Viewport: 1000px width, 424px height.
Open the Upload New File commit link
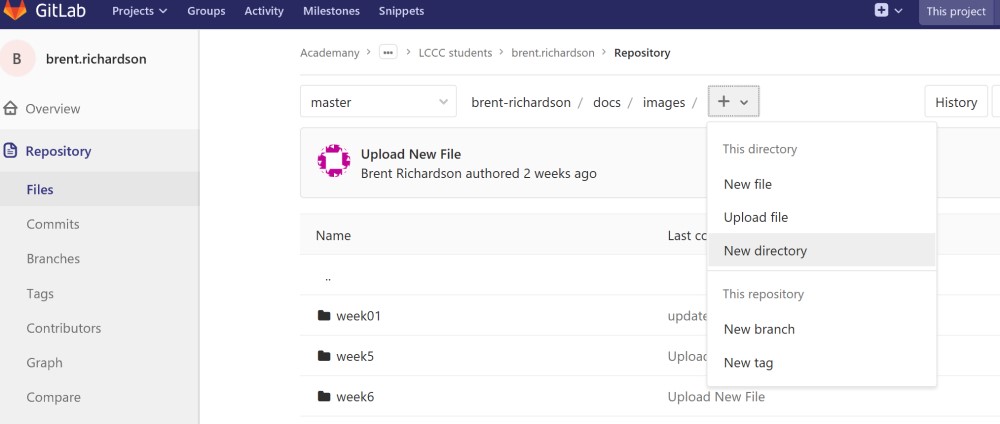pos(410,154)
